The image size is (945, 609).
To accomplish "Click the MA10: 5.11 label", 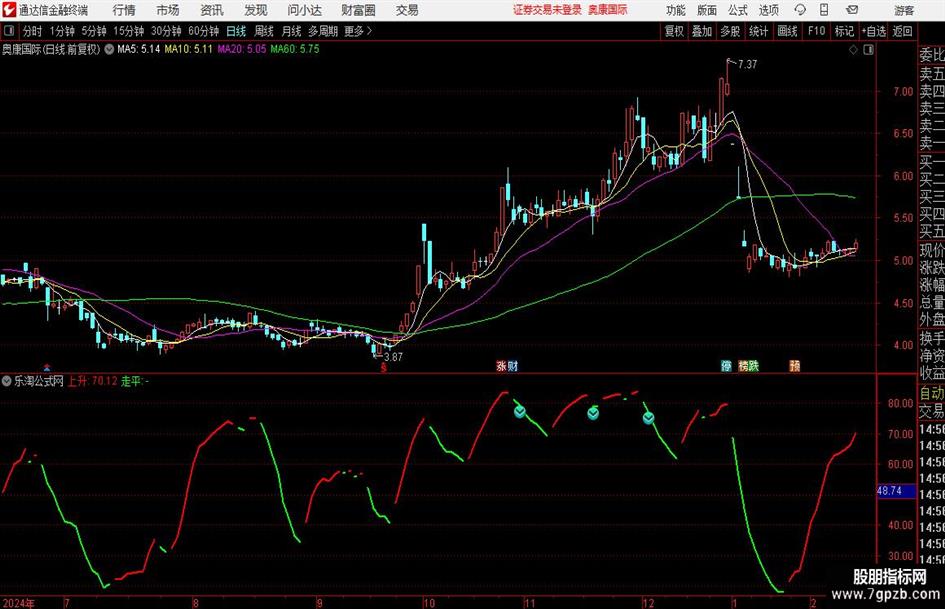I will point(189,49).
